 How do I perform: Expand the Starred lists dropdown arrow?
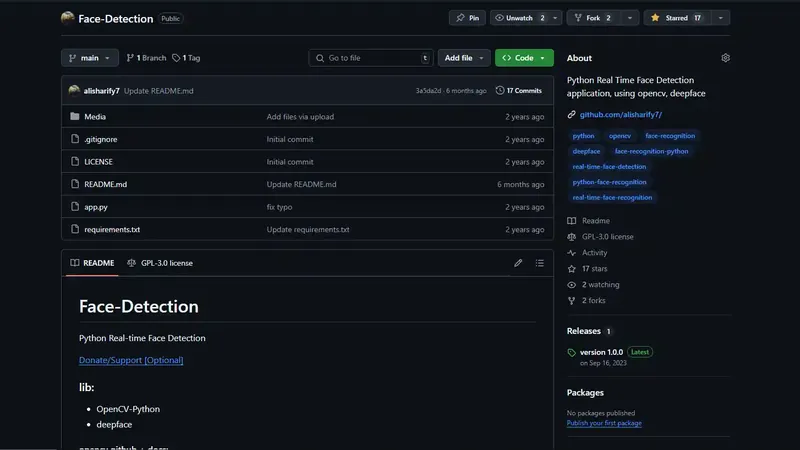[x=720, y=18]
